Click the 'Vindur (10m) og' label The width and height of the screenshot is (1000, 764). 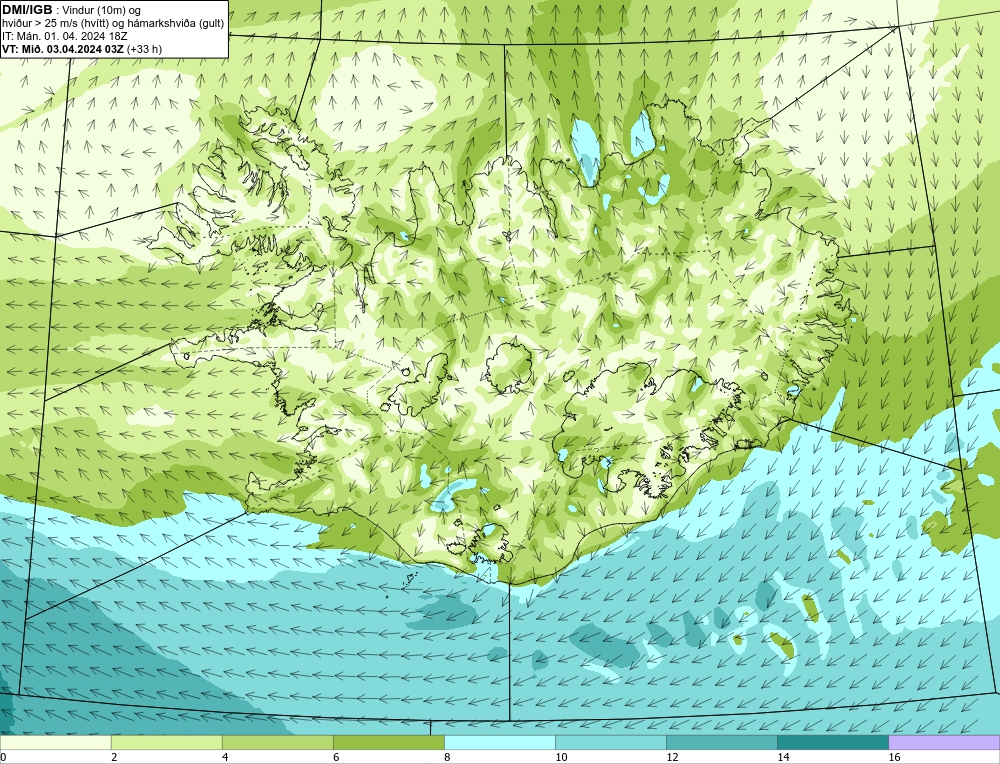(x=101, y=10)
